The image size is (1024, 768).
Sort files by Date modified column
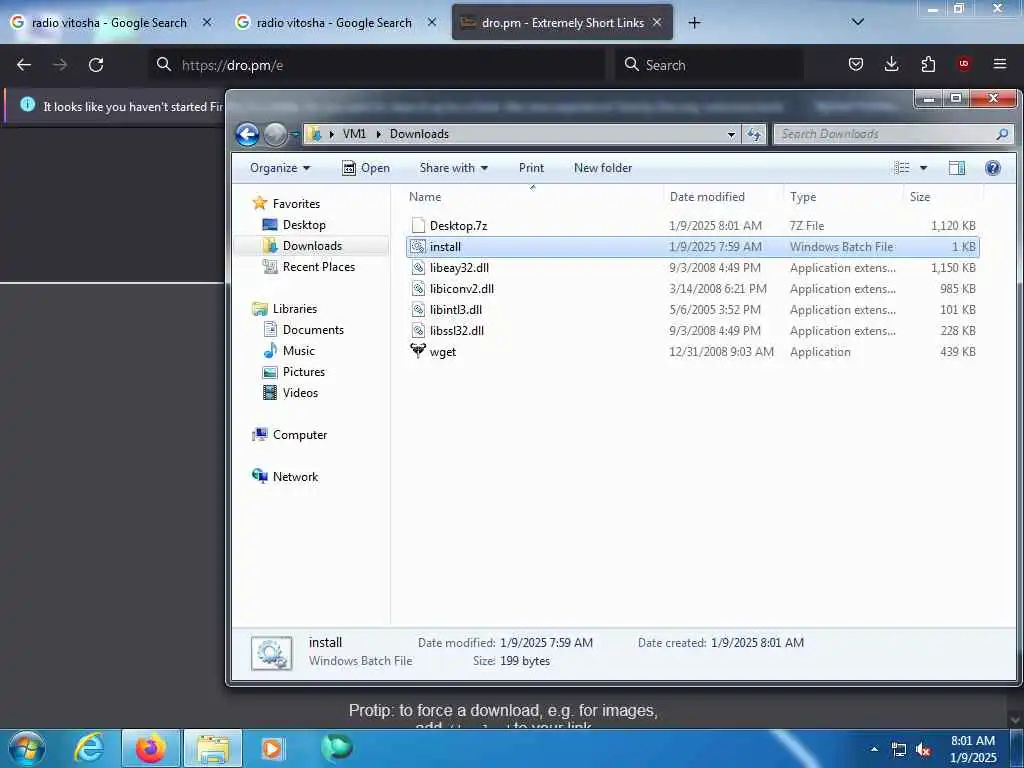pos(723,197)
